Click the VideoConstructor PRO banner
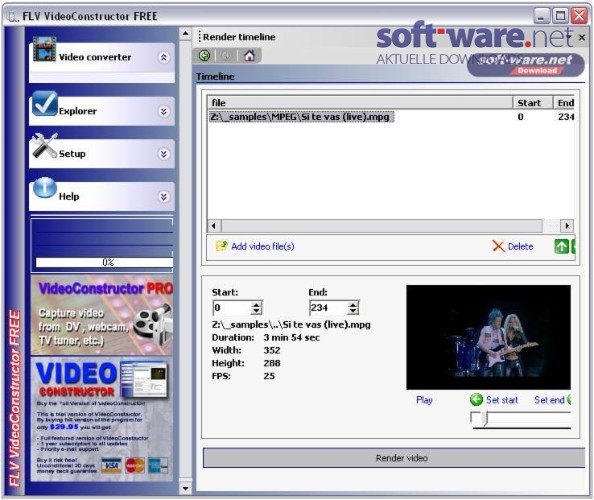594x500 pixels. pyautogui.click(x=102, y=315)
